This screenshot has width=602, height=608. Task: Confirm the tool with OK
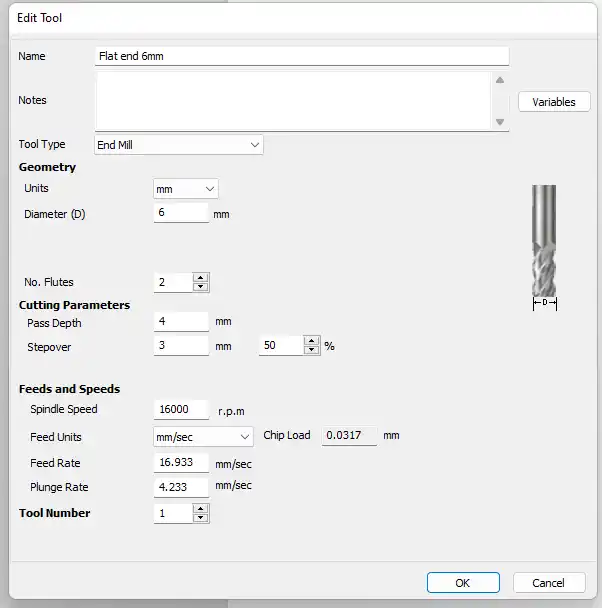click(463, 583)
